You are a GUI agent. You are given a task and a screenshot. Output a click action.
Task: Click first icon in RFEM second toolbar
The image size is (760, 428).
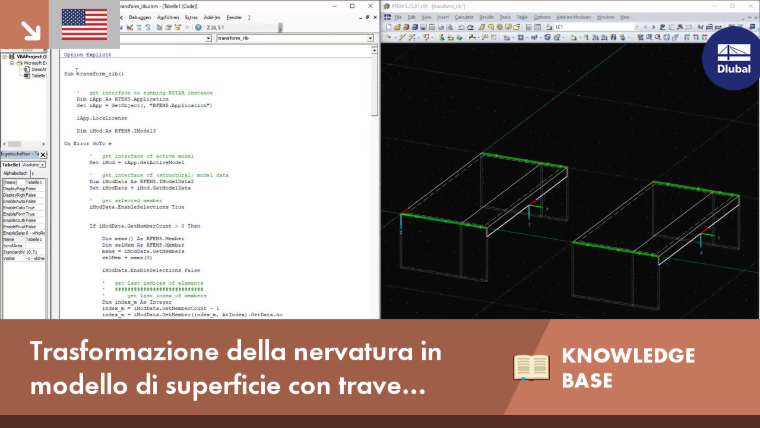(388, 37)
